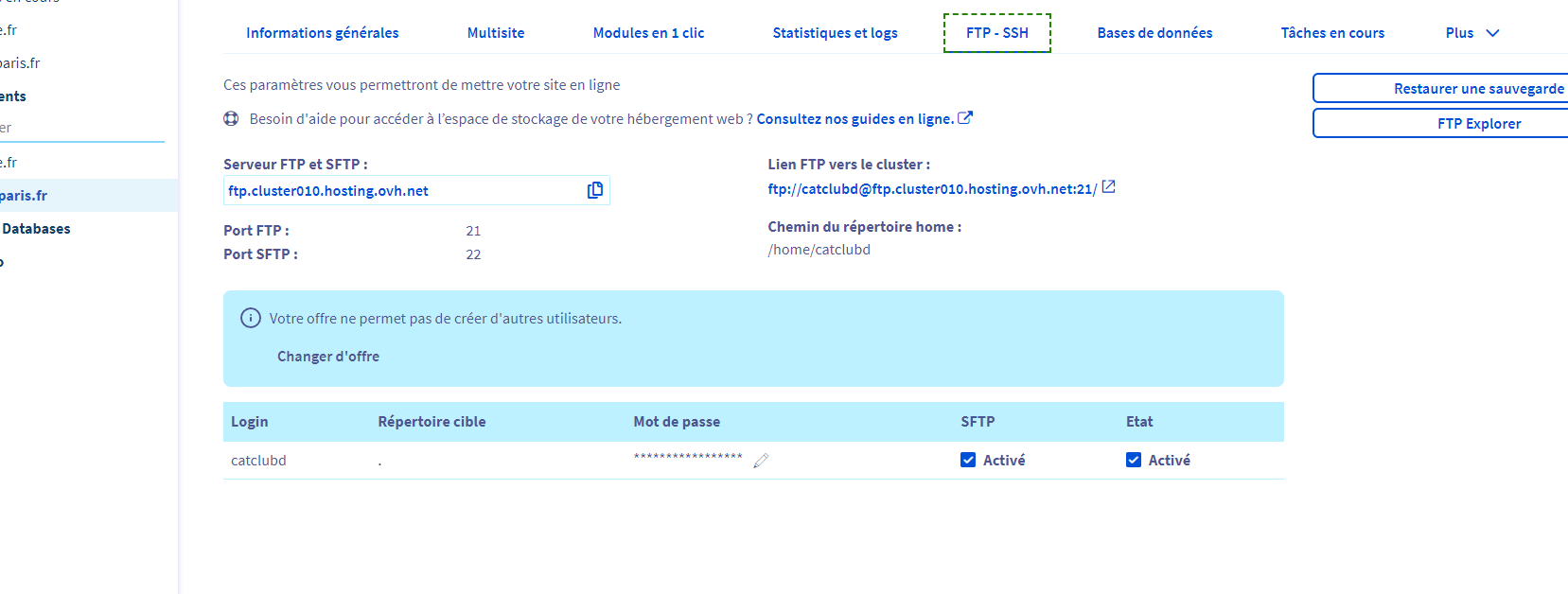Click the pencil icon to edit password
The image size is (1568, 594).
click(x=761, y=461)
